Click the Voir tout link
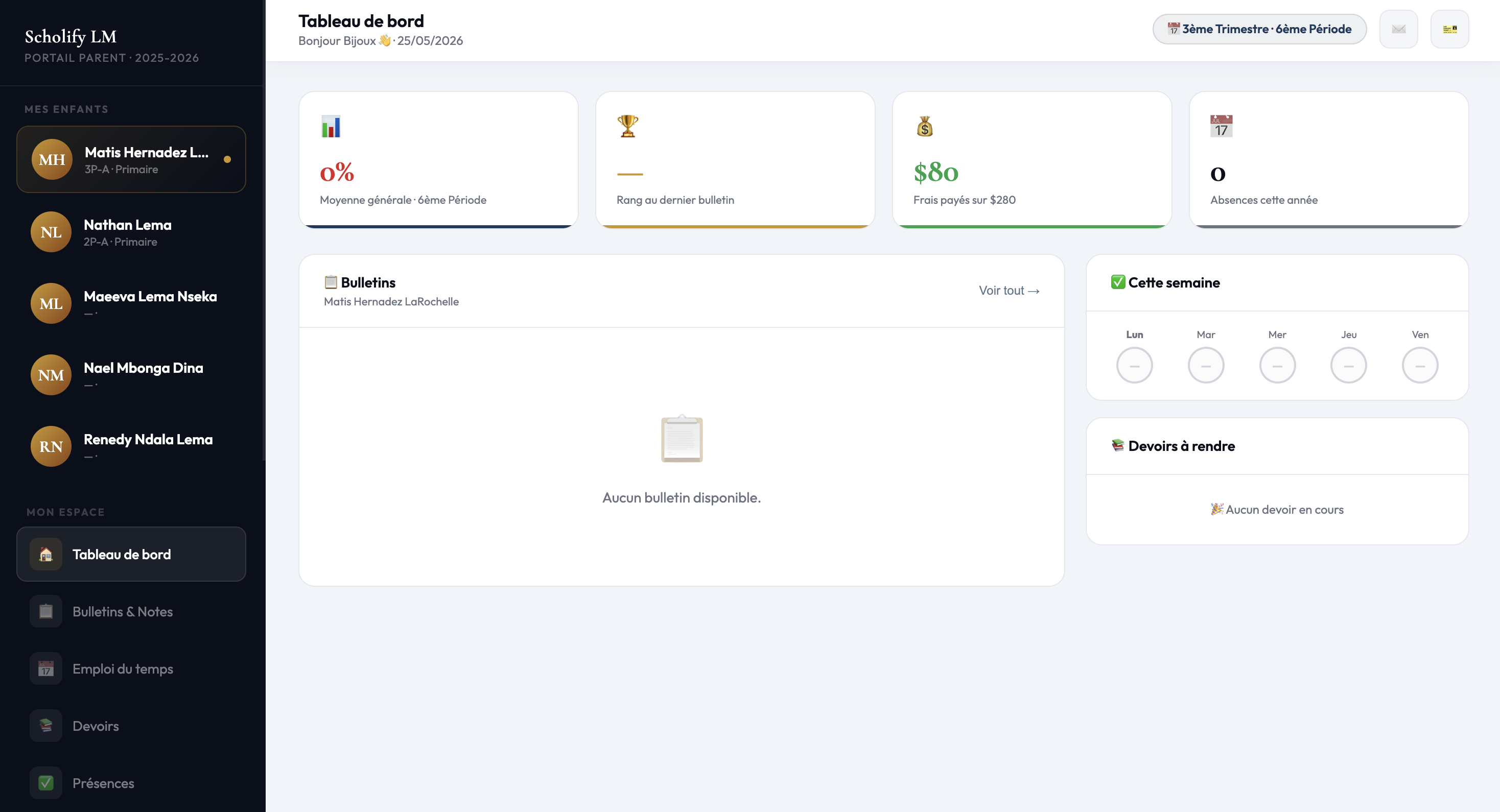Screen dimensions: 1500x812 tap(1009, 291)
